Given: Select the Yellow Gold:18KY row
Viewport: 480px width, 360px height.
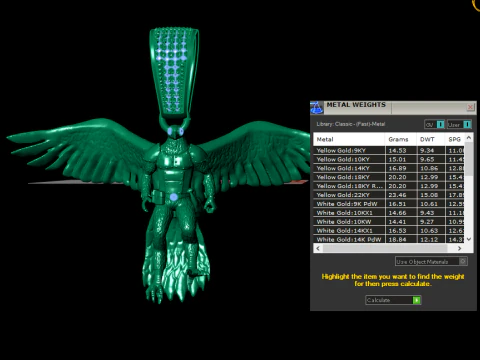Looking at the screenshot, I should pos(389,177).
